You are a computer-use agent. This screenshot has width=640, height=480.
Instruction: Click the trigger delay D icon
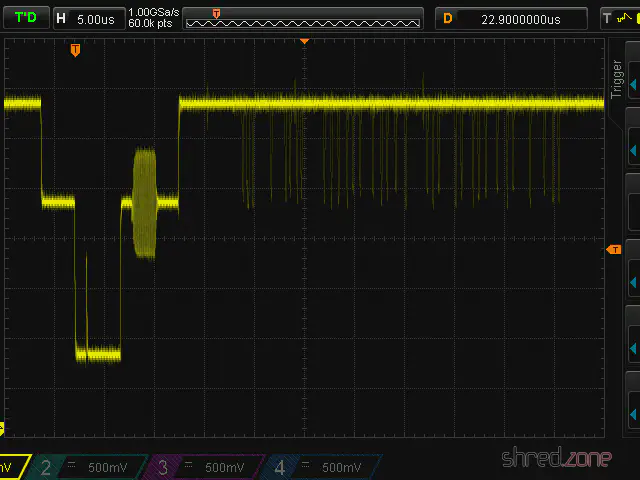tap(448, 18)
